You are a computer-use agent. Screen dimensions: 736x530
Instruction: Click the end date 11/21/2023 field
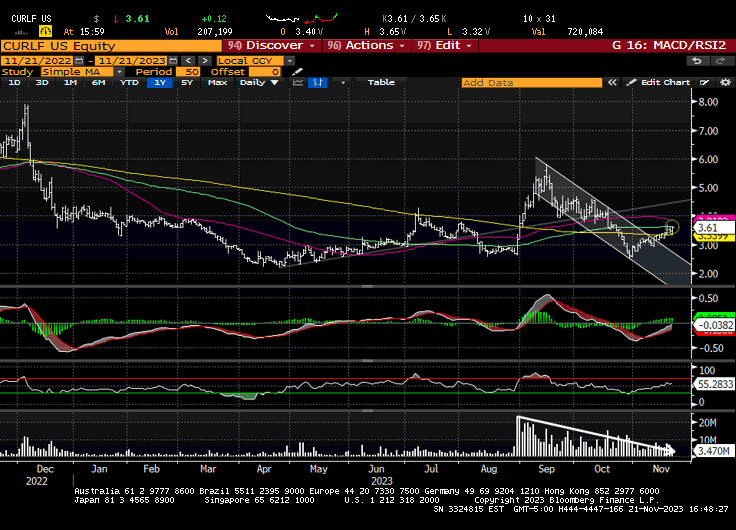pyautogui.click(x=132, y=61)
